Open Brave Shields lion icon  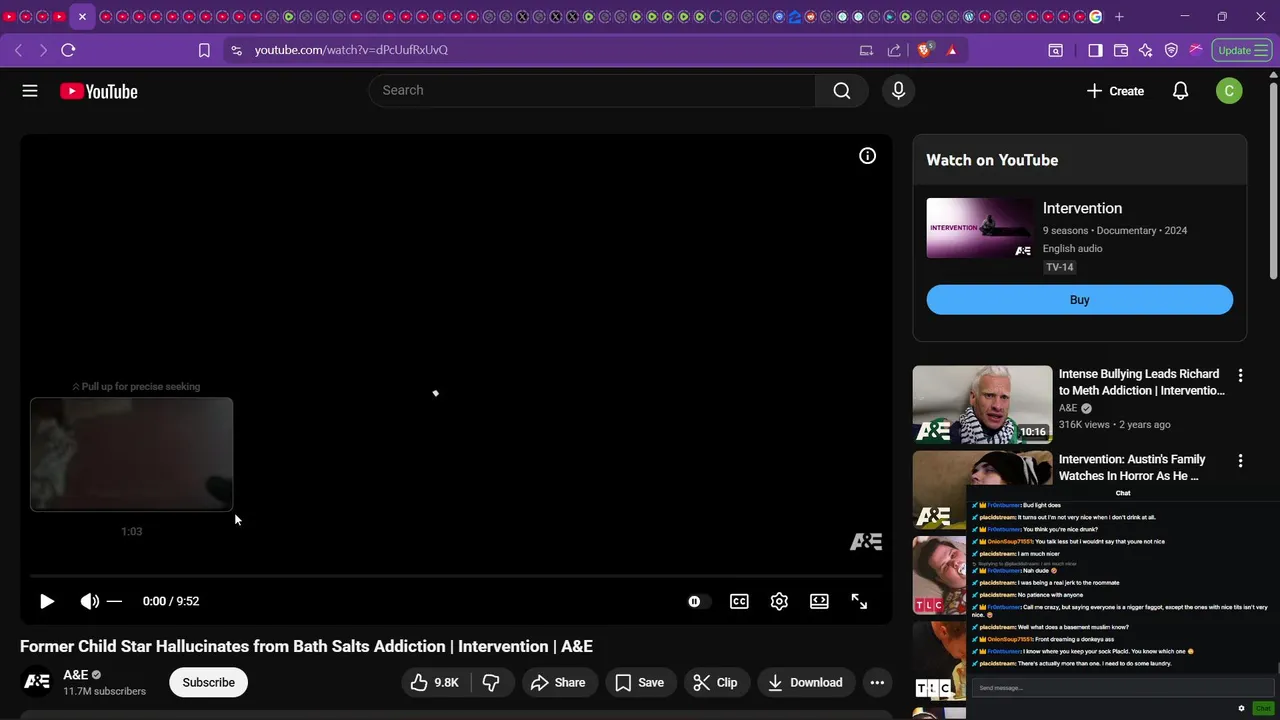[925, 49]
